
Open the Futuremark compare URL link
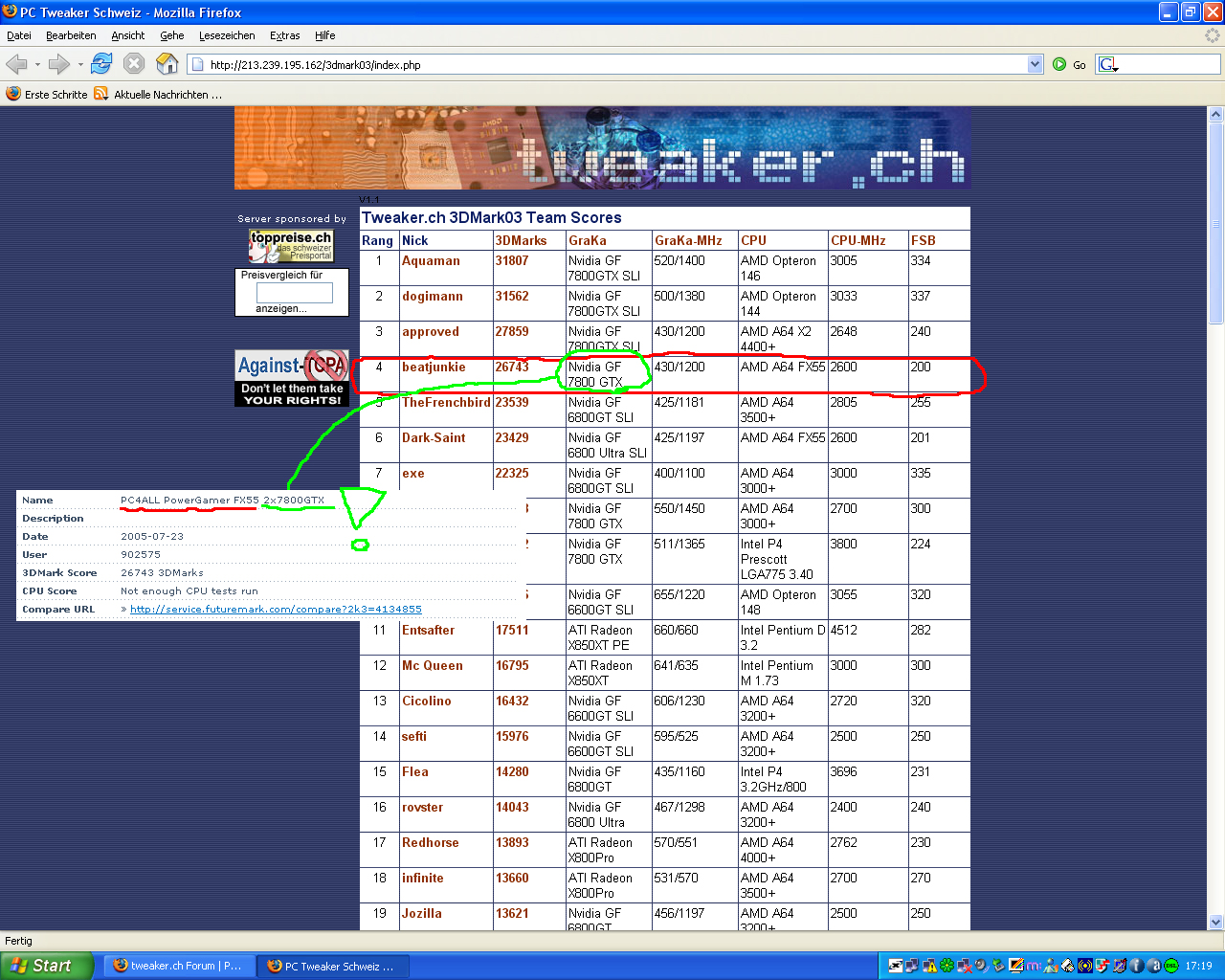point(276,609)
